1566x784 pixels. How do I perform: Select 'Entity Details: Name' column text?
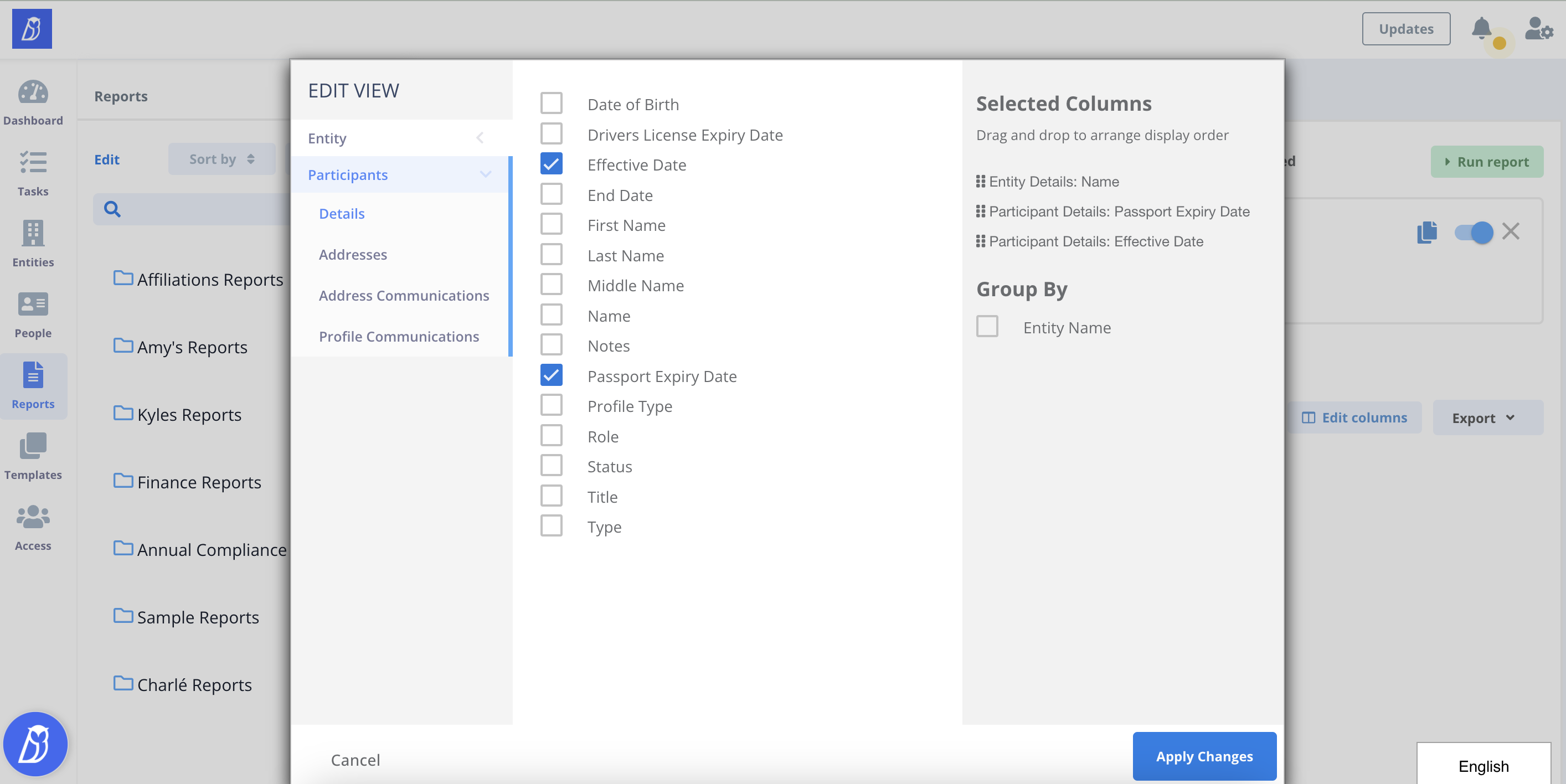click(1054, 182)
